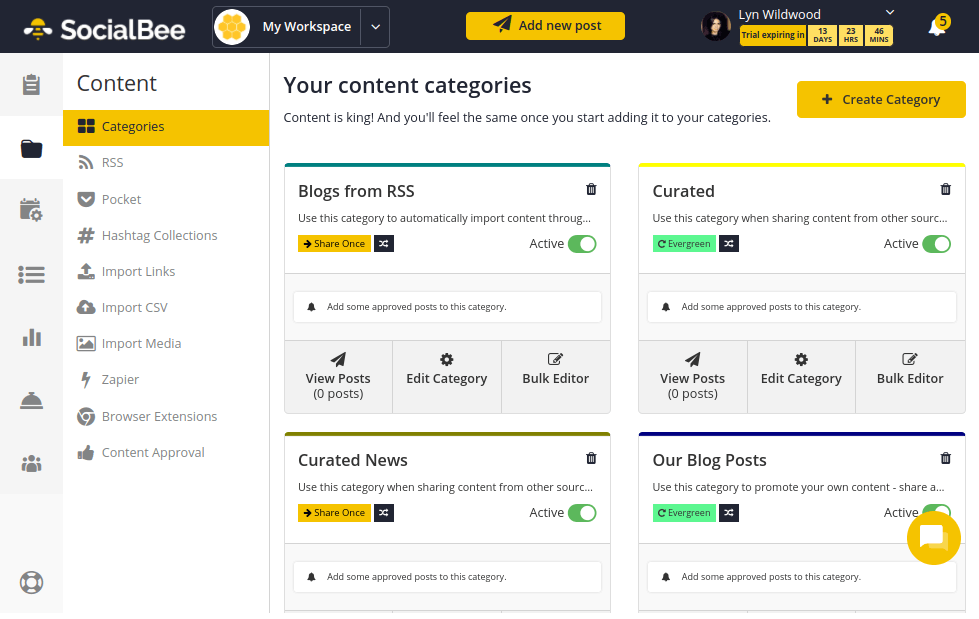Screen dimensions: 979x619
Task: Click the workspace honeycomb avatar
Action: (232, 27)
